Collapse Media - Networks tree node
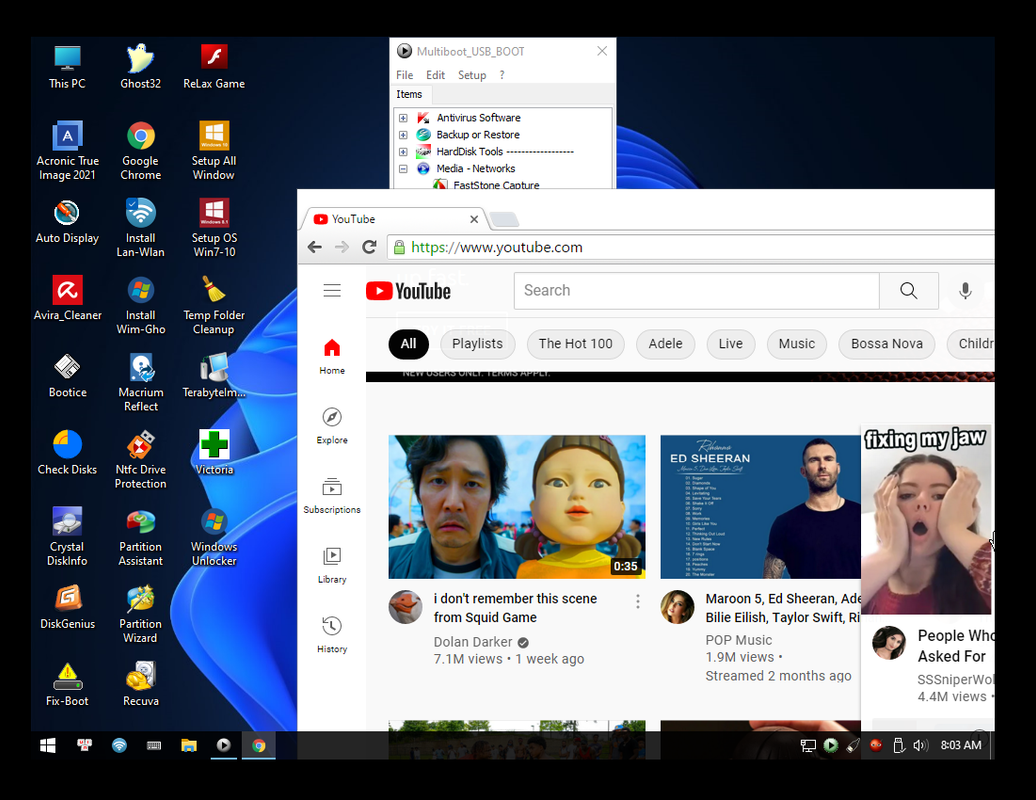 403,169
